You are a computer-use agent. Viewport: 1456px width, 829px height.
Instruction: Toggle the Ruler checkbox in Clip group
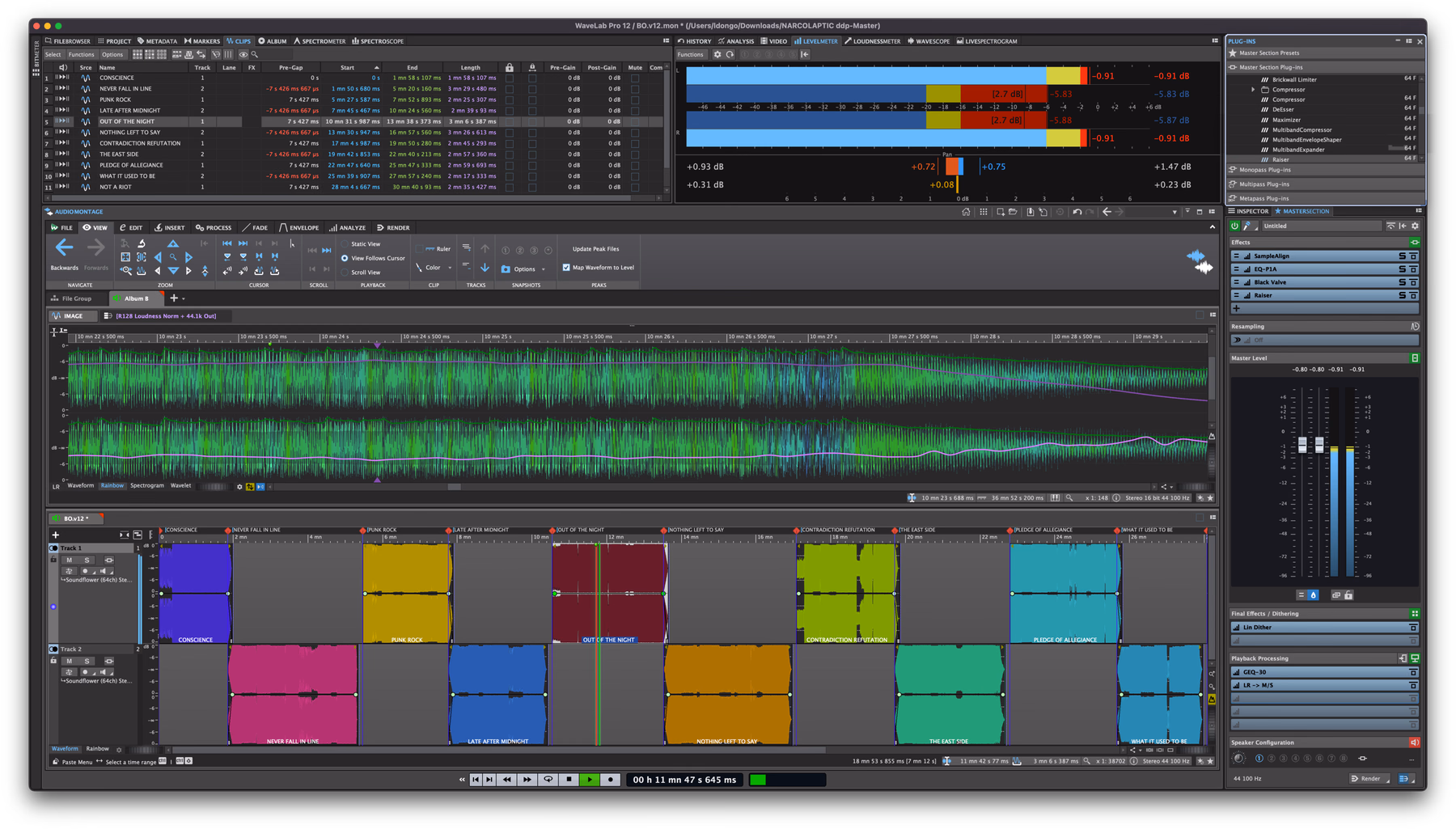pos(420,249)
